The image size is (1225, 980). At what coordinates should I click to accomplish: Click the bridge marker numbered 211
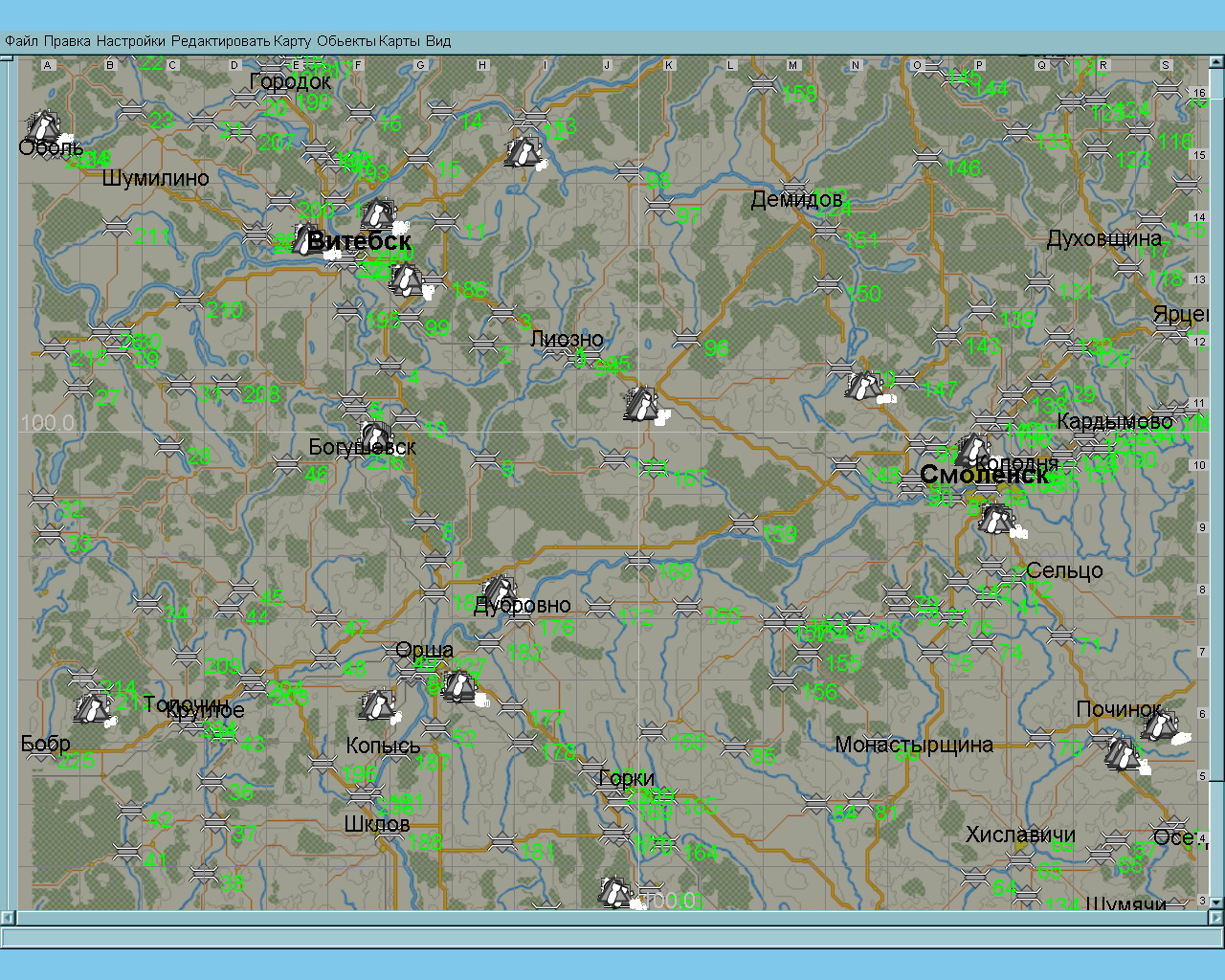[x=117, y=226]
